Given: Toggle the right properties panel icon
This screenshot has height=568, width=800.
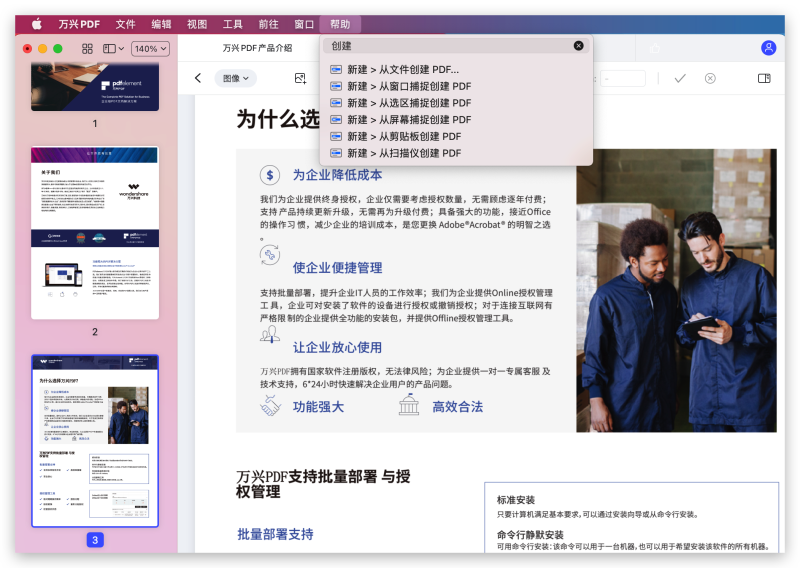Looking at the screenshot, I should pyautogui.click(x=764, y=78).
